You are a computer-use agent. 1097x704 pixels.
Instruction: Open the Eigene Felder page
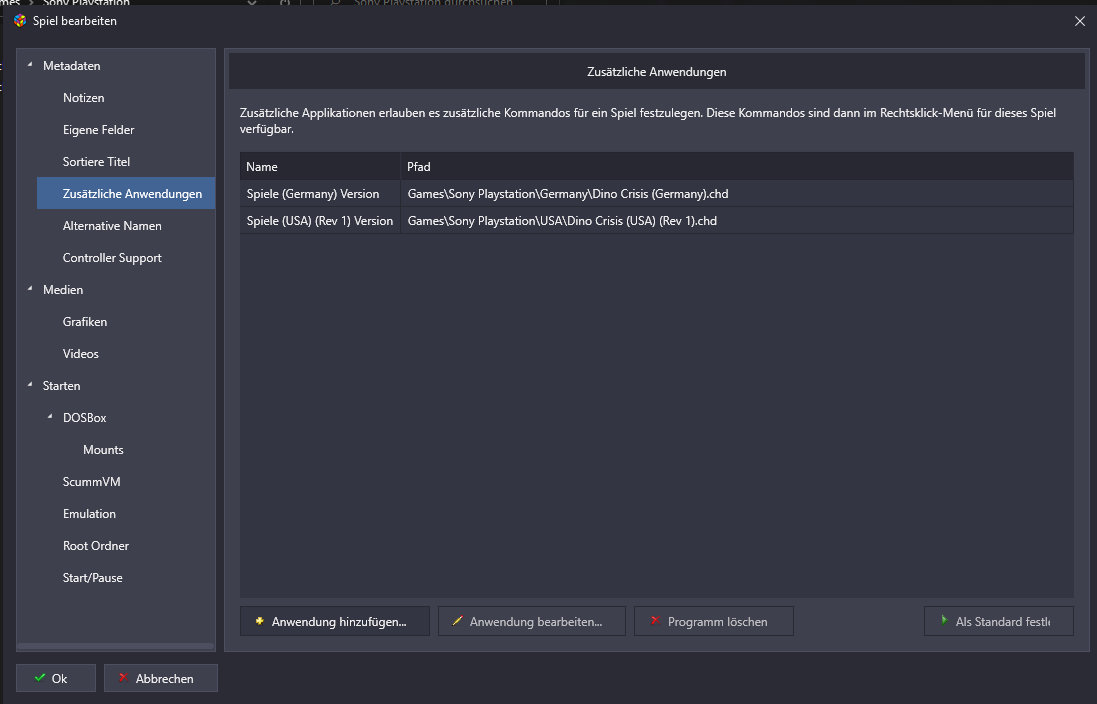(98, 129)
